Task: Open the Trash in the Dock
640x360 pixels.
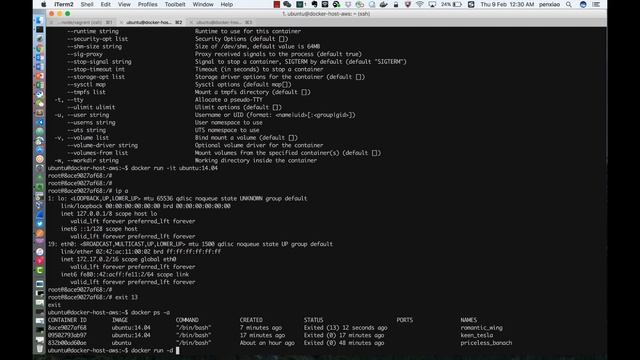Action: pyautogui.click(x=40, y=348)
